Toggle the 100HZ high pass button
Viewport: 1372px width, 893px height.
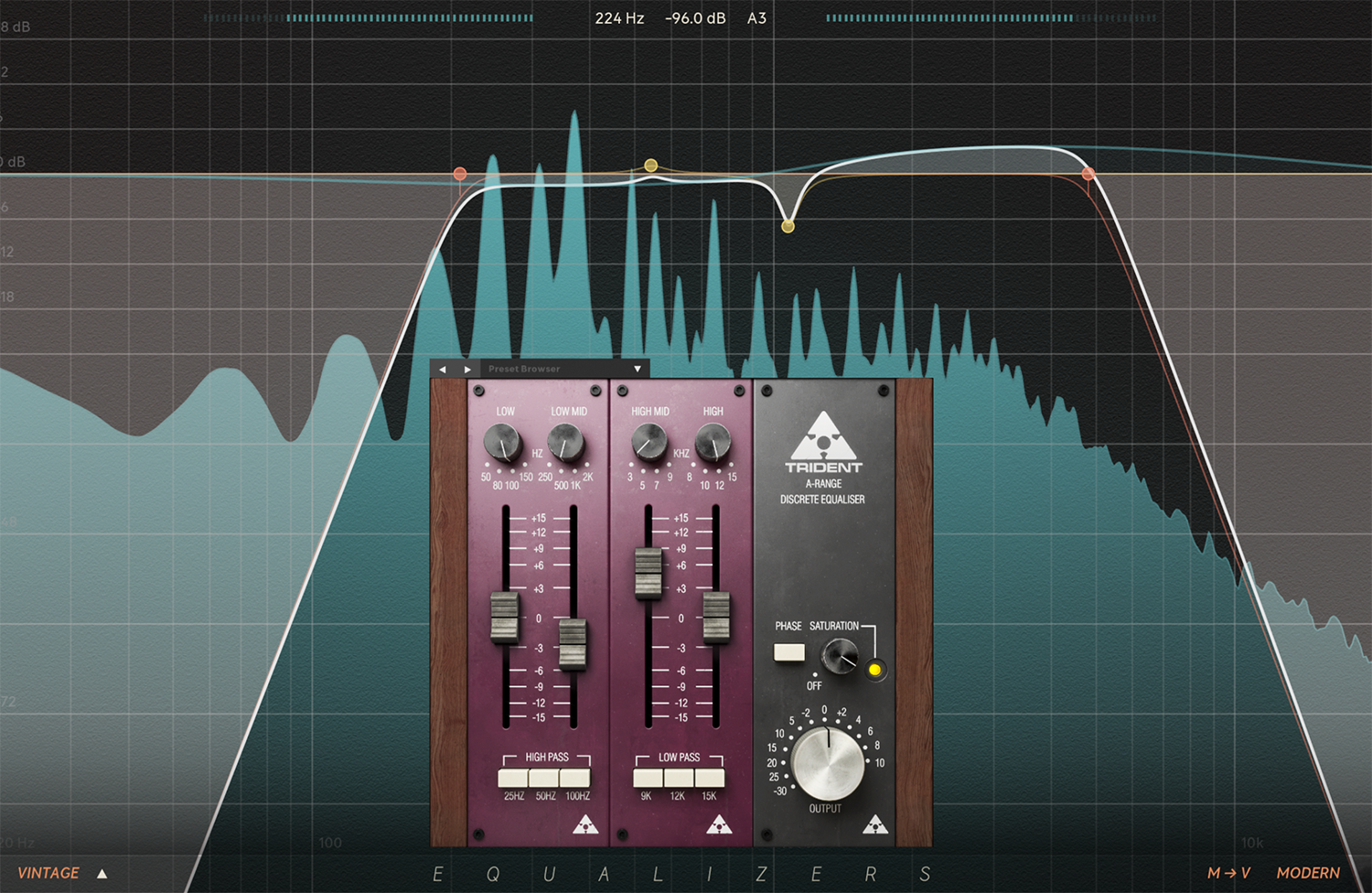575,778
